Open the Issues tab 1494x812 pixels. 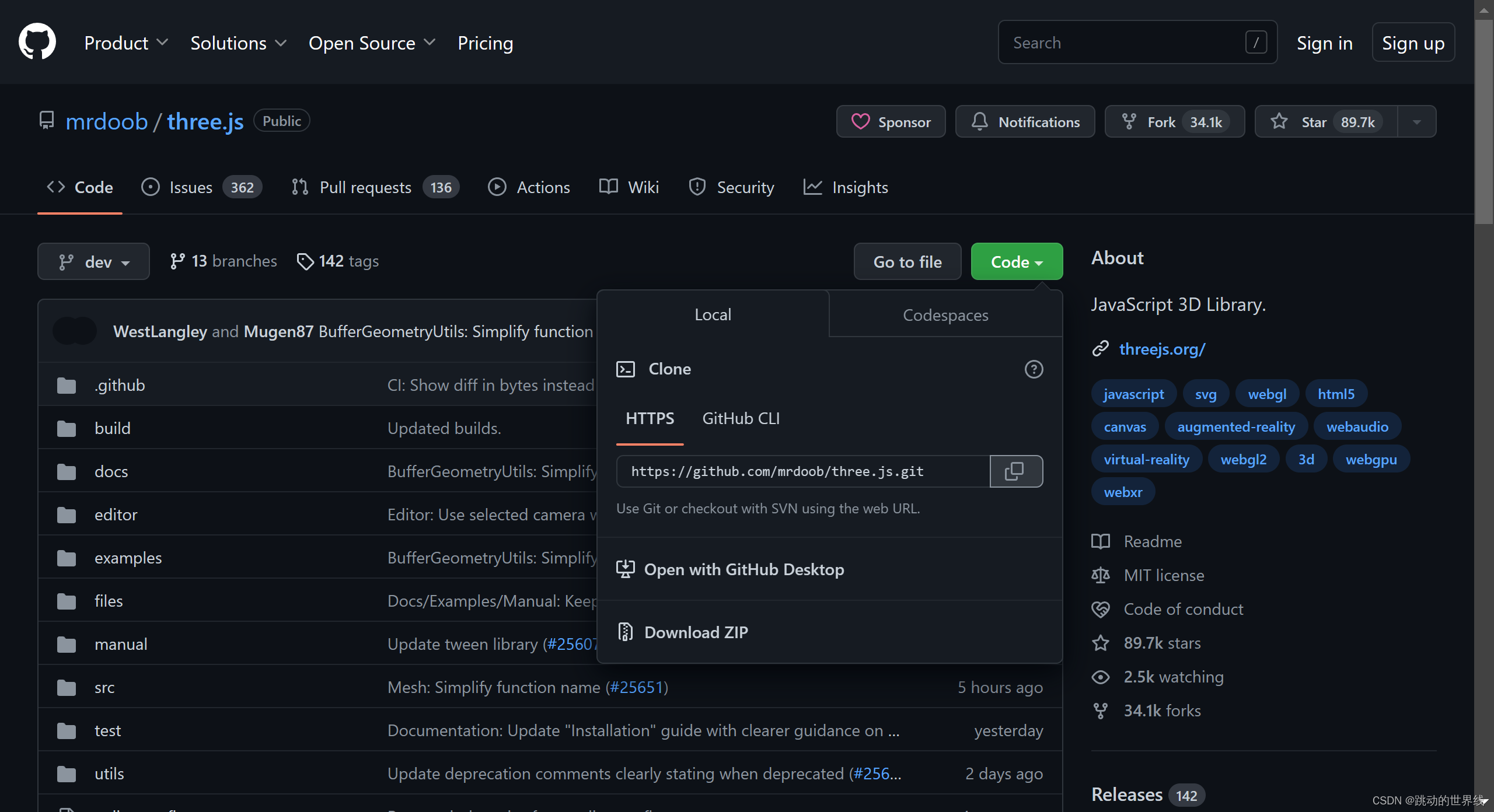201,187
